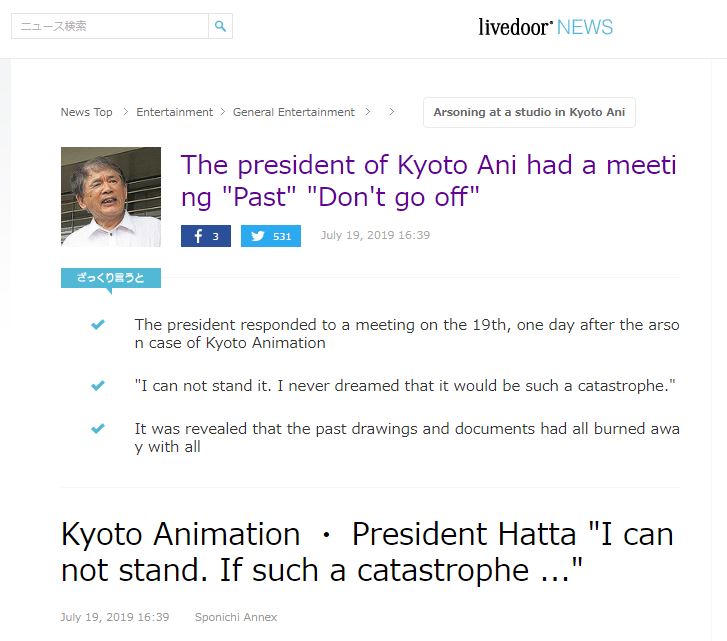
Task: Go to News Top breadcrumb
Action: [x=87, y=112]
